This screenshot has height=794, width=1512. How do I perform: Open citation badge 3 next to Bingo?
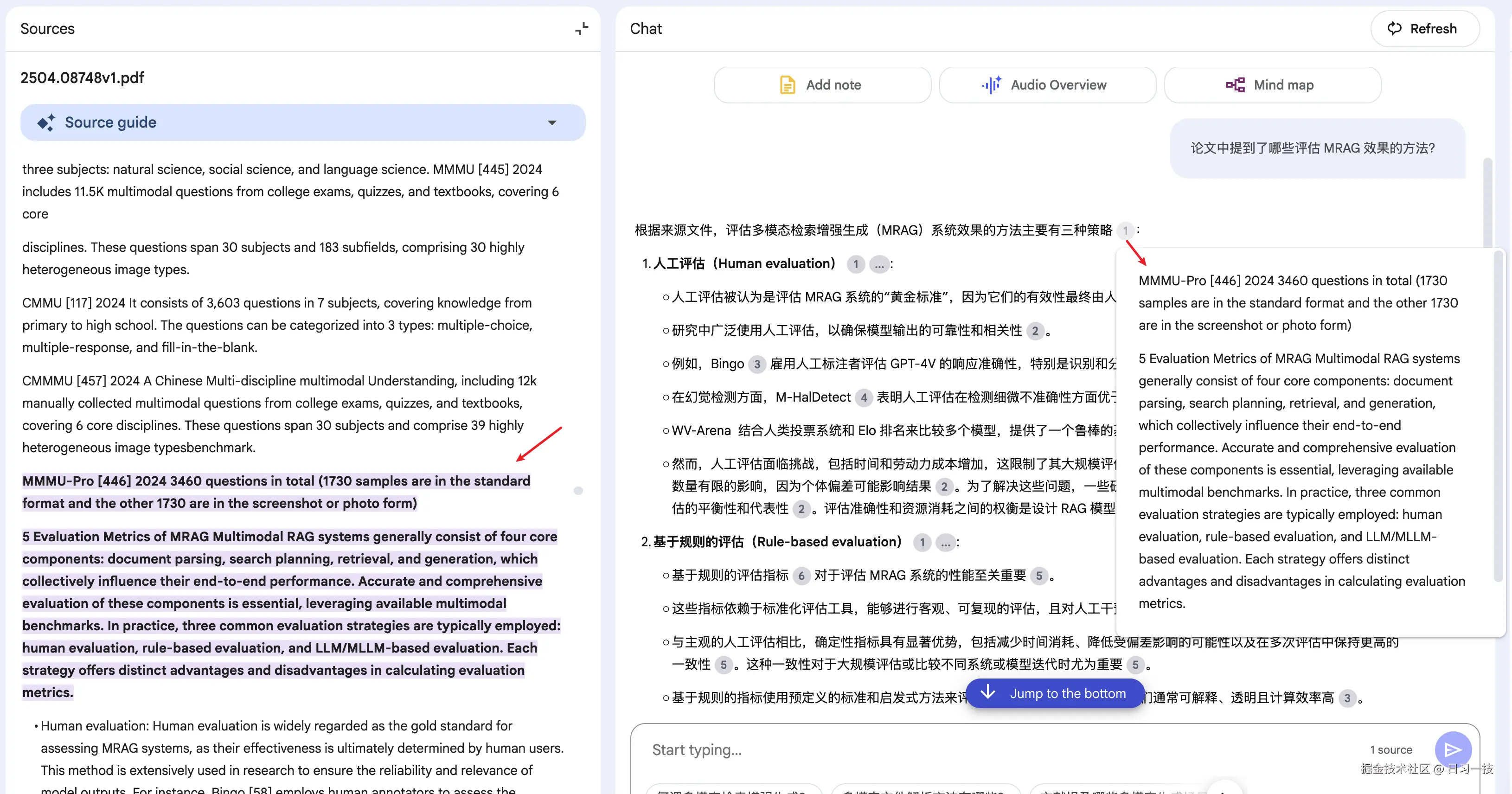pyautogui.click(x=757, y=364)
